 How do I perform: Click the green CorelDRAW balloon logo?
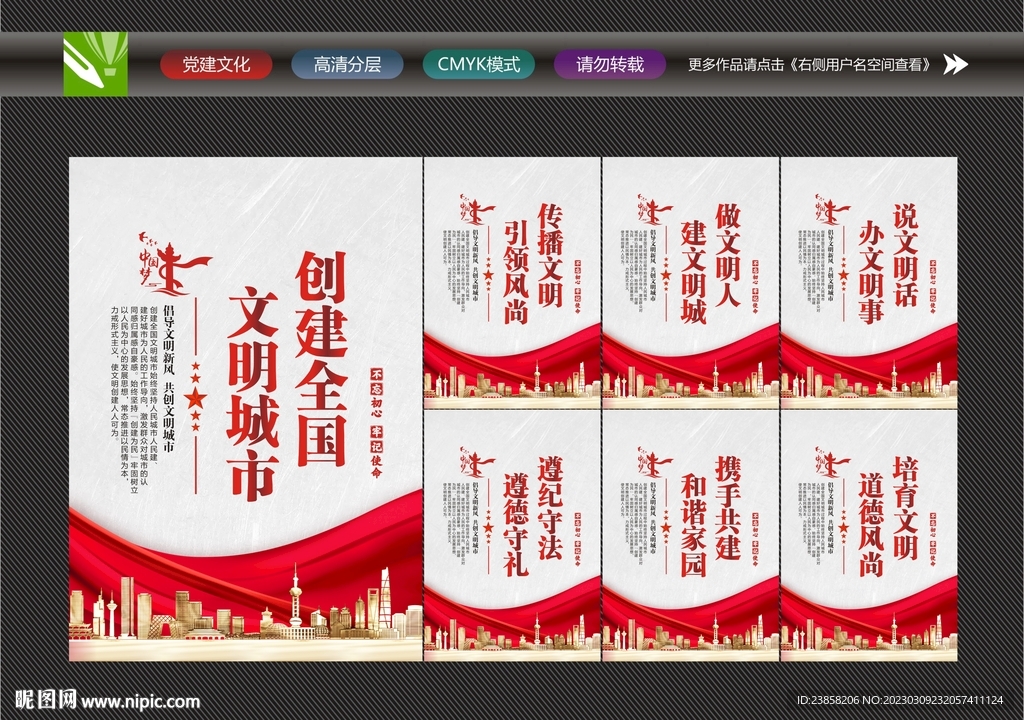(95, 64)
